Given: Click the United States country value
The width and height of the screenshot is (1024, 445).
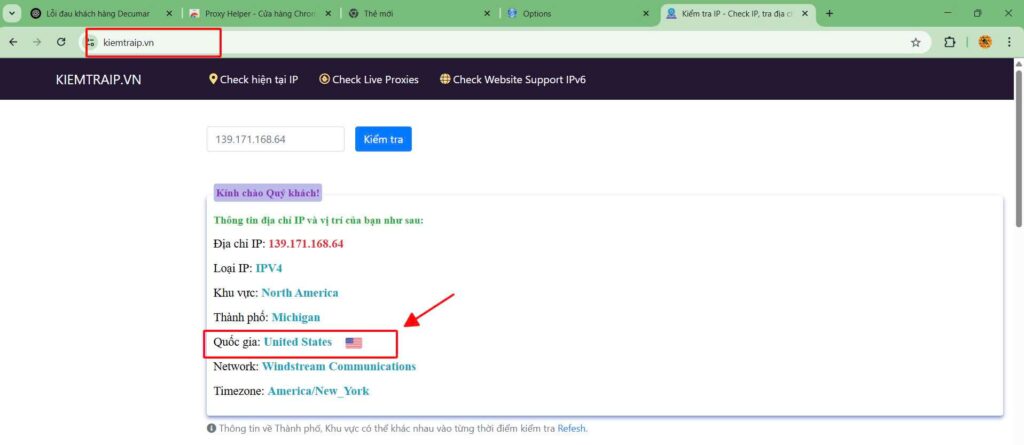Looking at the screenshot, I should [298, 342].
